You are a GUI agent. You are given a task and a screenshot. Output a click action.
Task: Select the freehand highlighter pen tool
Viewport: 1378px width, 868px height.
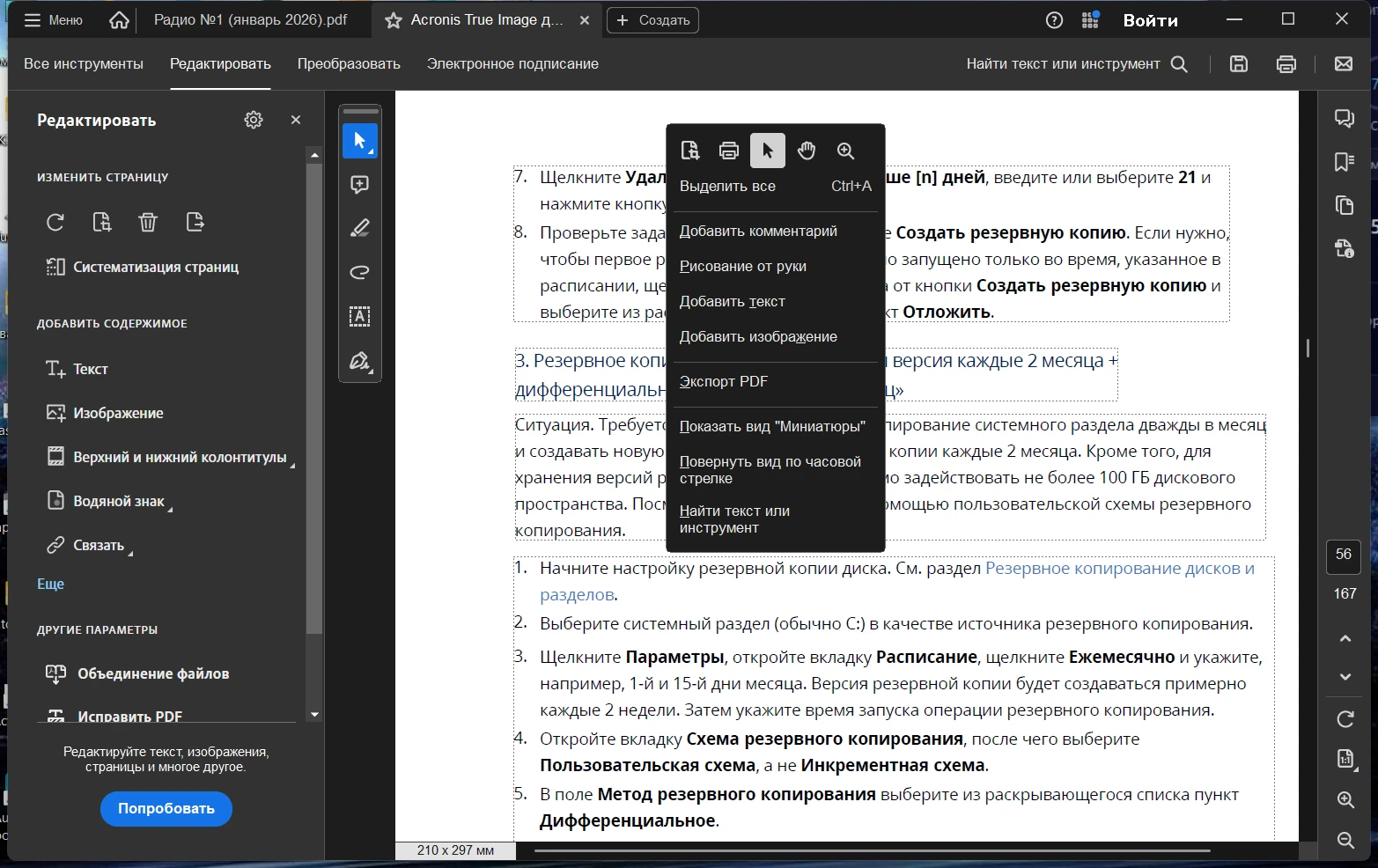(x=359, y=229)
